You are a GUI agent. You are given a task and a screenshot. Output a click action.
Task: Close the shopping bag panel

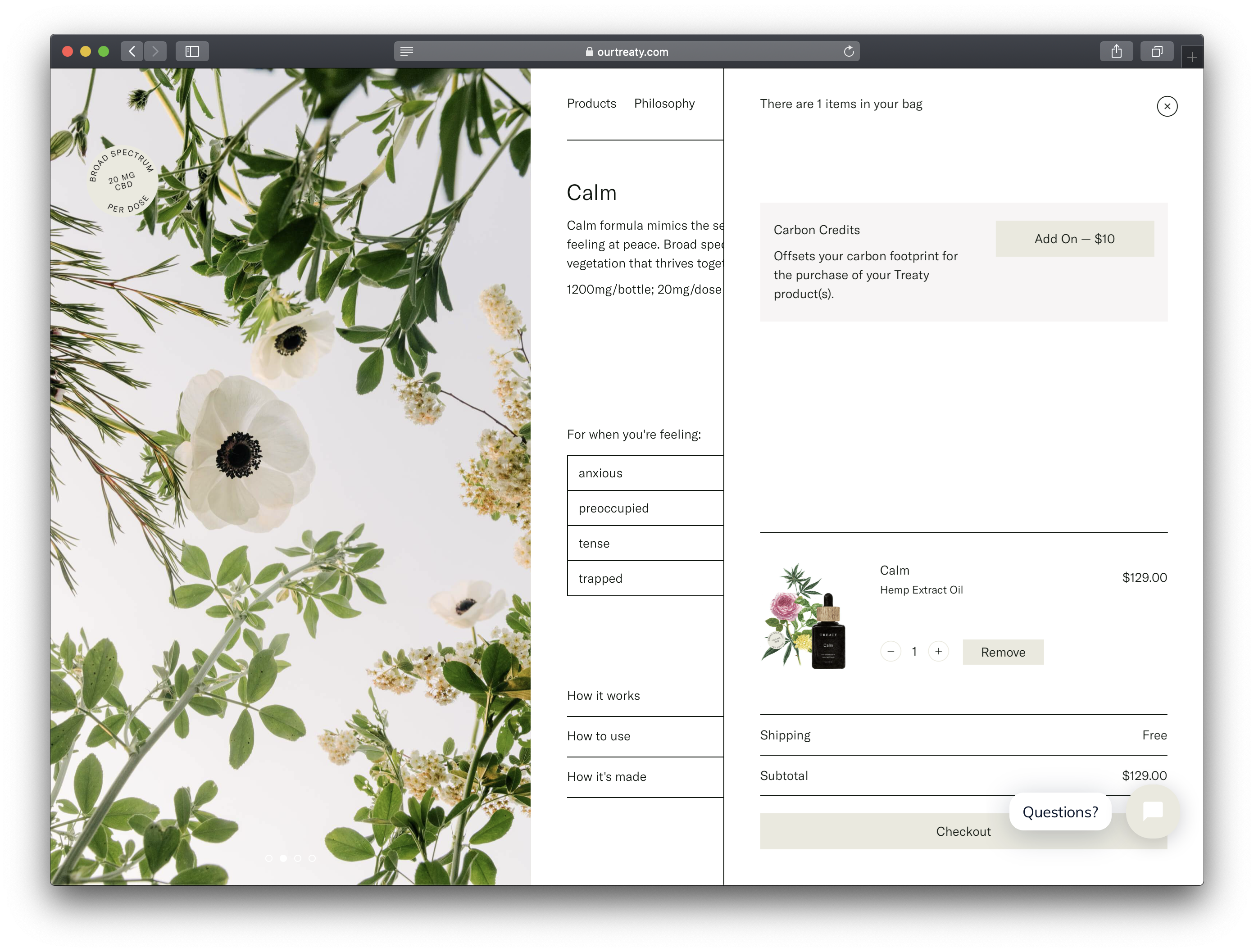(x=1167, y=106)
